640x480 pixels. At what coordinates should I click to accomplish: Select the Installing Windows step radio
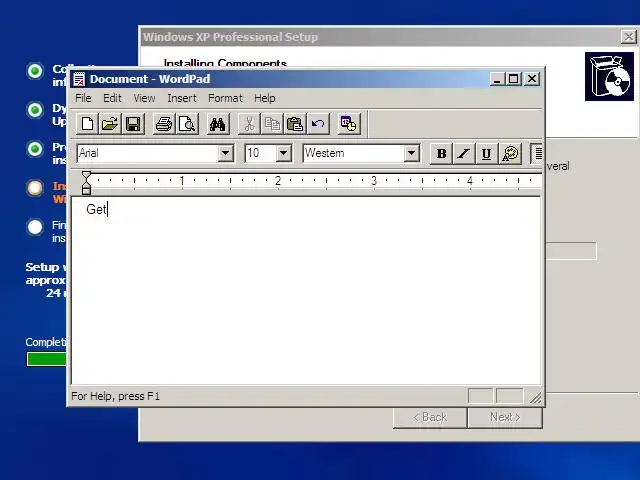tap(35, 188)
